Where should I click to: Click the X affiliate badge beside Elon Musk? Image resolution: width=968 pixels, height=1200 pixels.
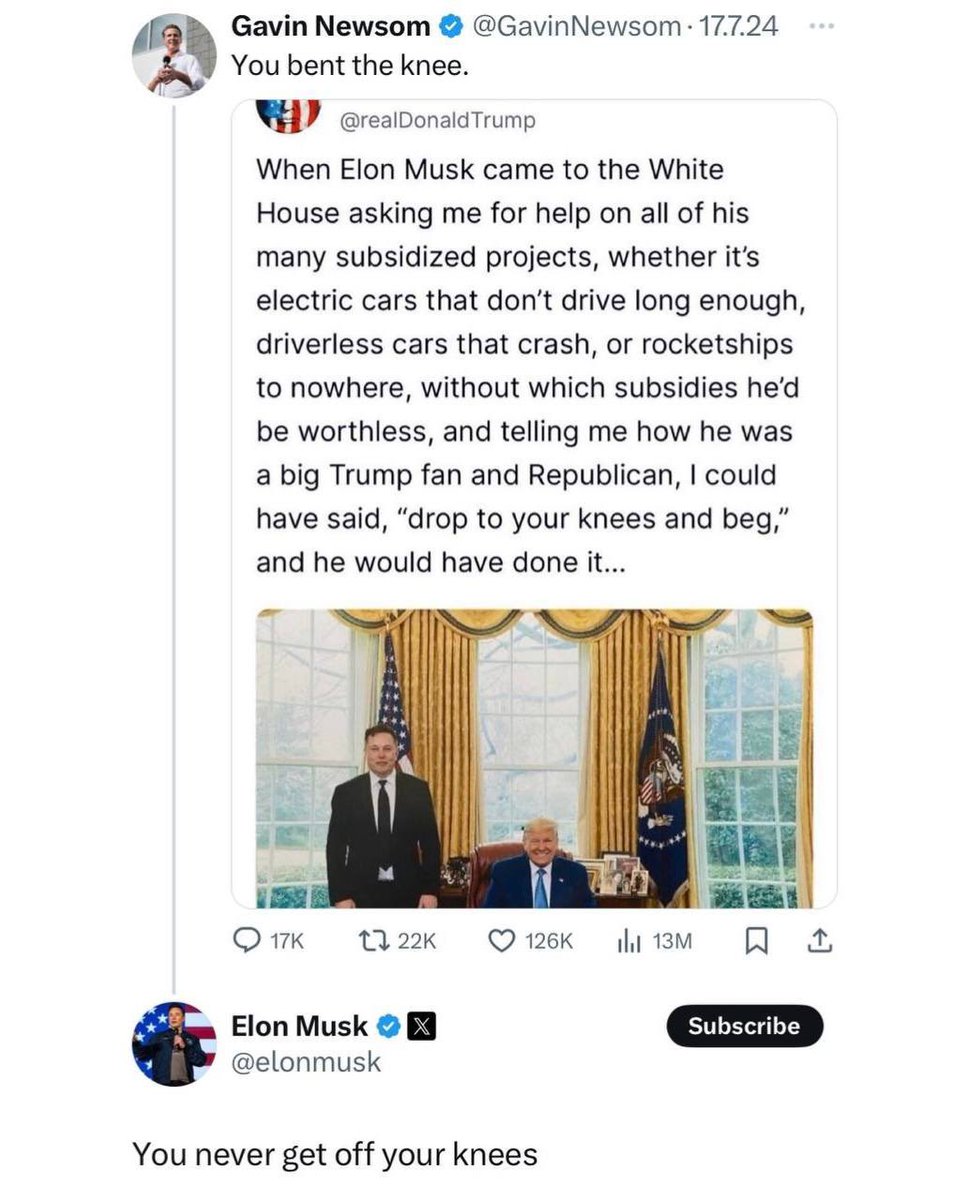tap(423, 1026)
